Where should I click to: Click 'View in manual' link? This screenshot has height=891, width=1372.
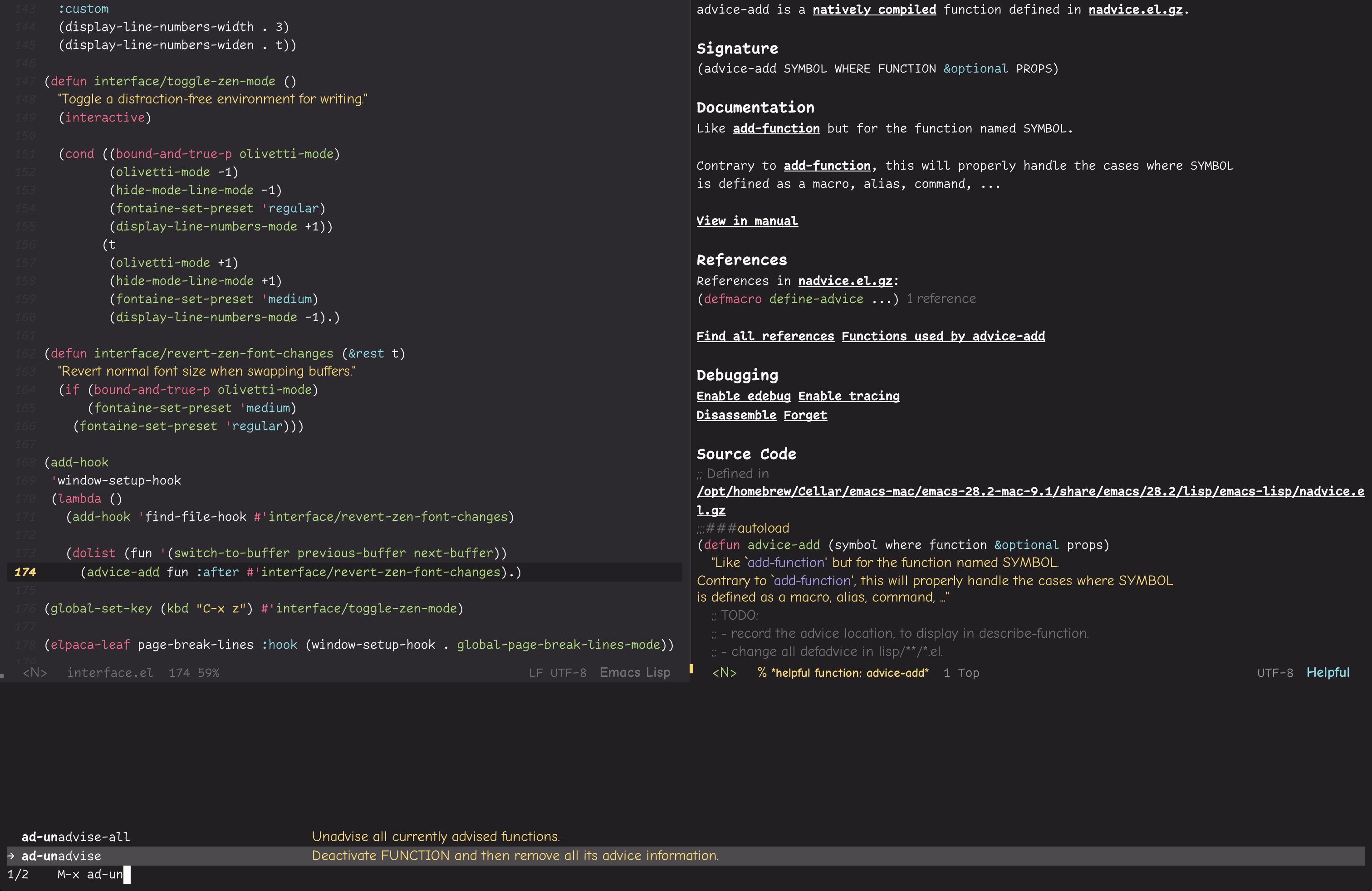[747, 221]
